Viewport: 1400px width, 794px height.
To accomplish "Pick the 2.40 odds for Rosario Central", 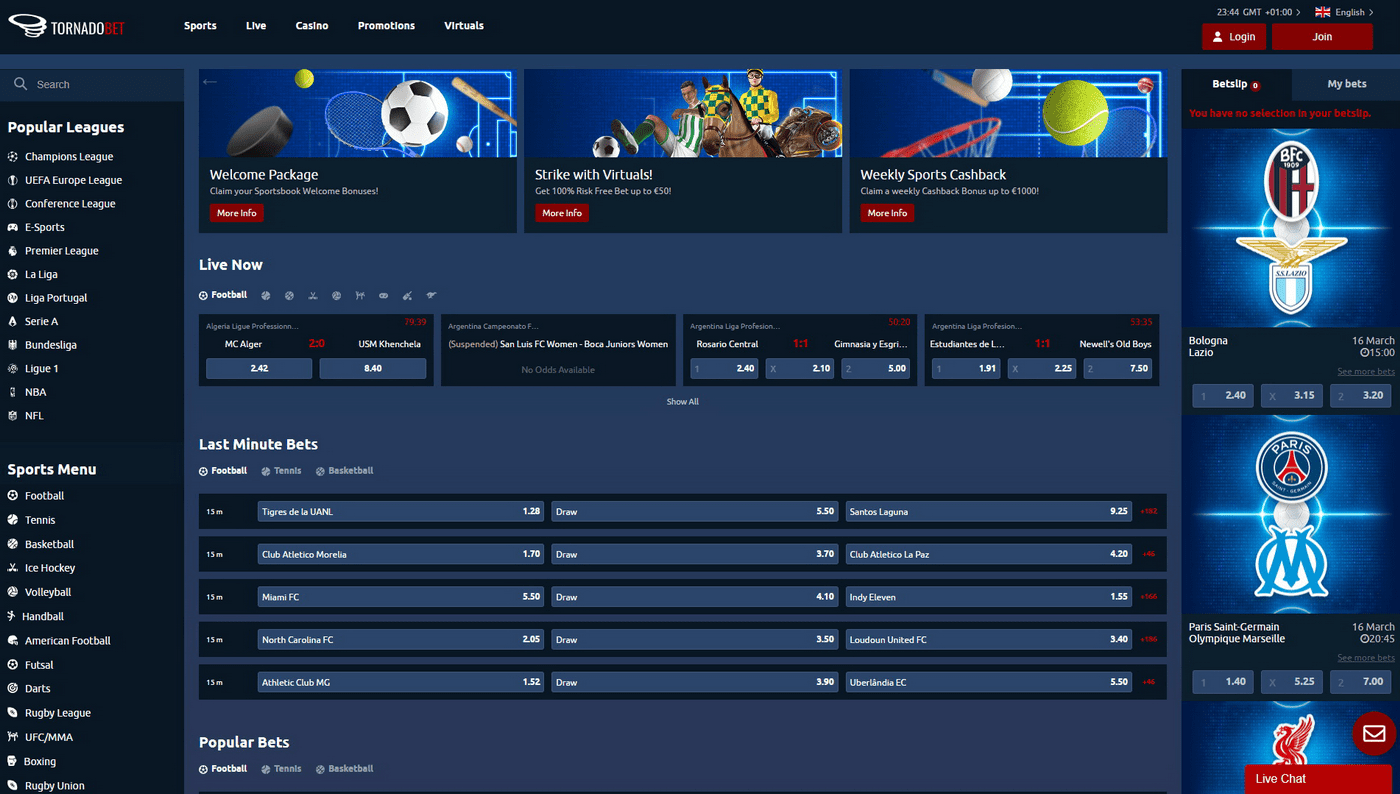I will [x=723, y=368].
